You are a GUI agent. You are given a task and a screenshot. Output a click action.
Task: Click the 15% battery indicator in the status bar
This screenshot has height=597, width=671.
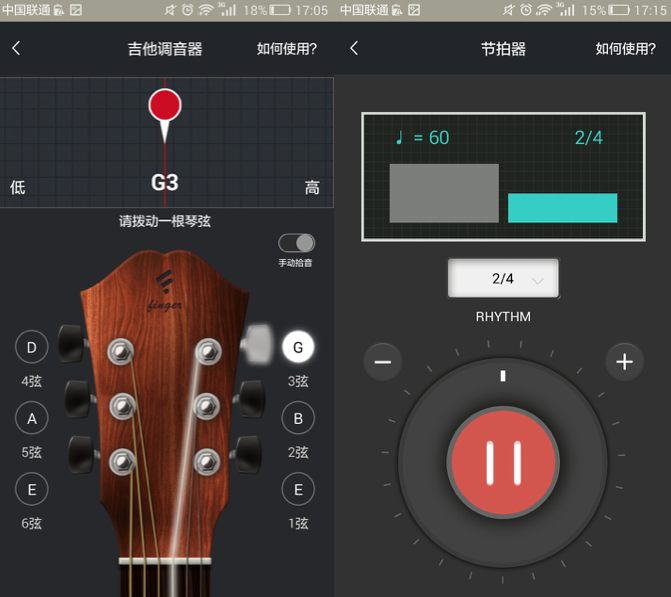pyautogui.click(x=606, y=10)
